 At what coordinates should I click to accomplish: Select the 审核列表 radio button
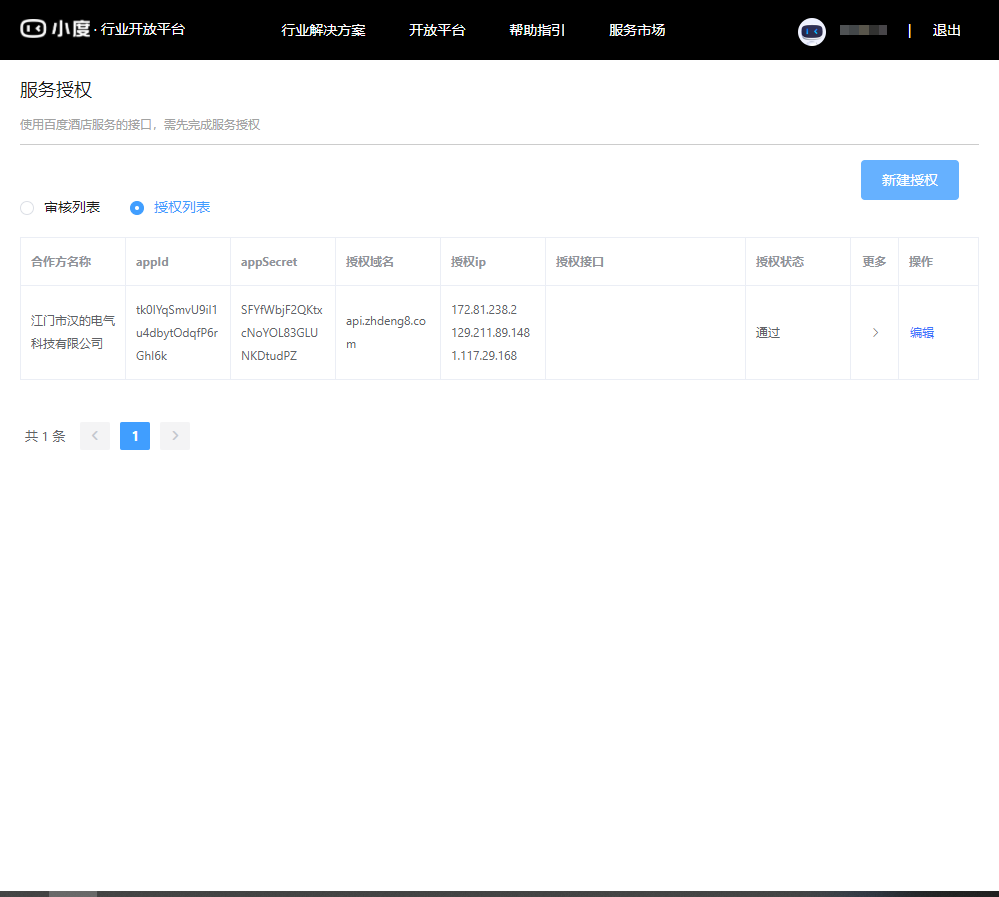(27, 208)
